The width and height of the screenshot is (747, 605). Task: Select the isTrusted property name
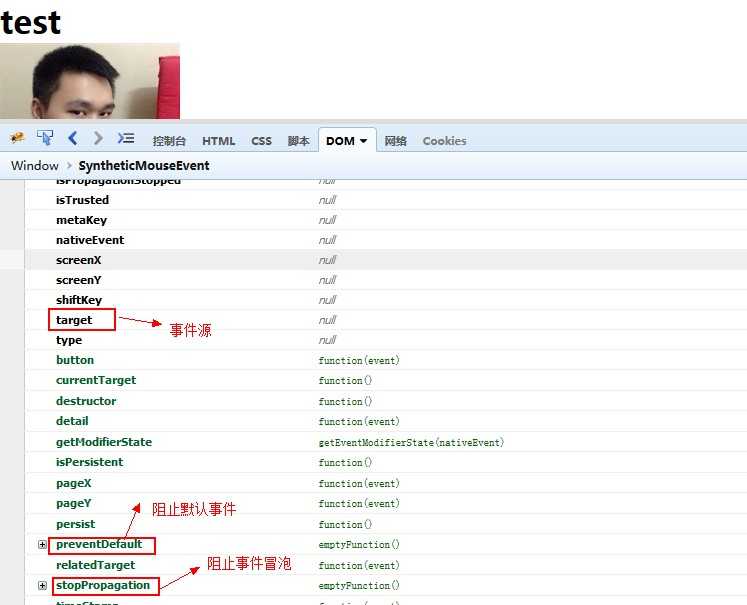(82, 200)
